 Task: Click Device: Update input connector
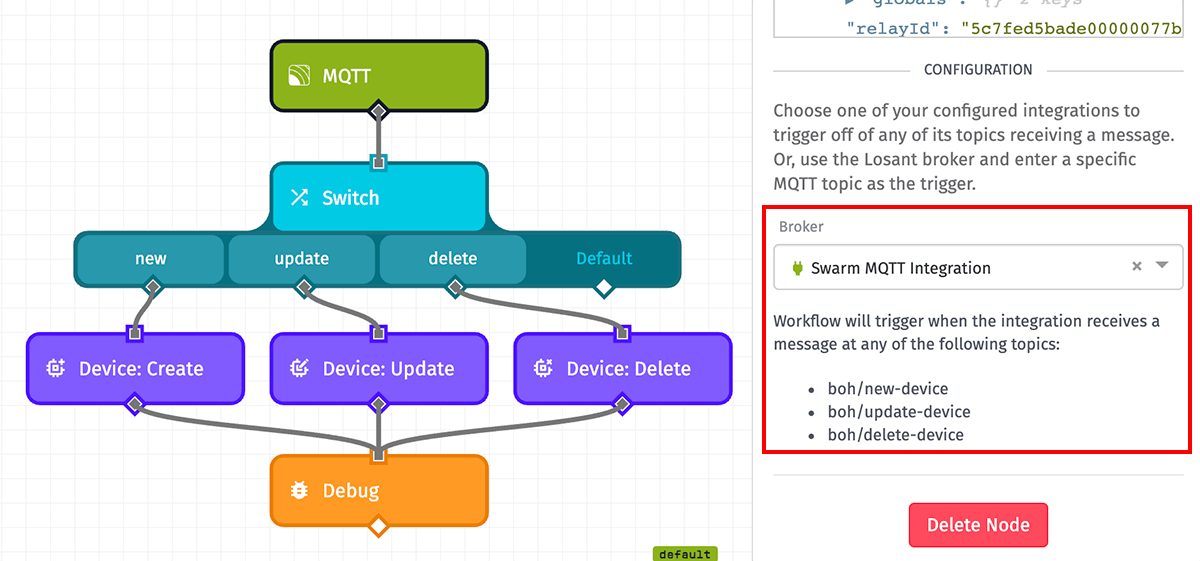tap(378, 332)
